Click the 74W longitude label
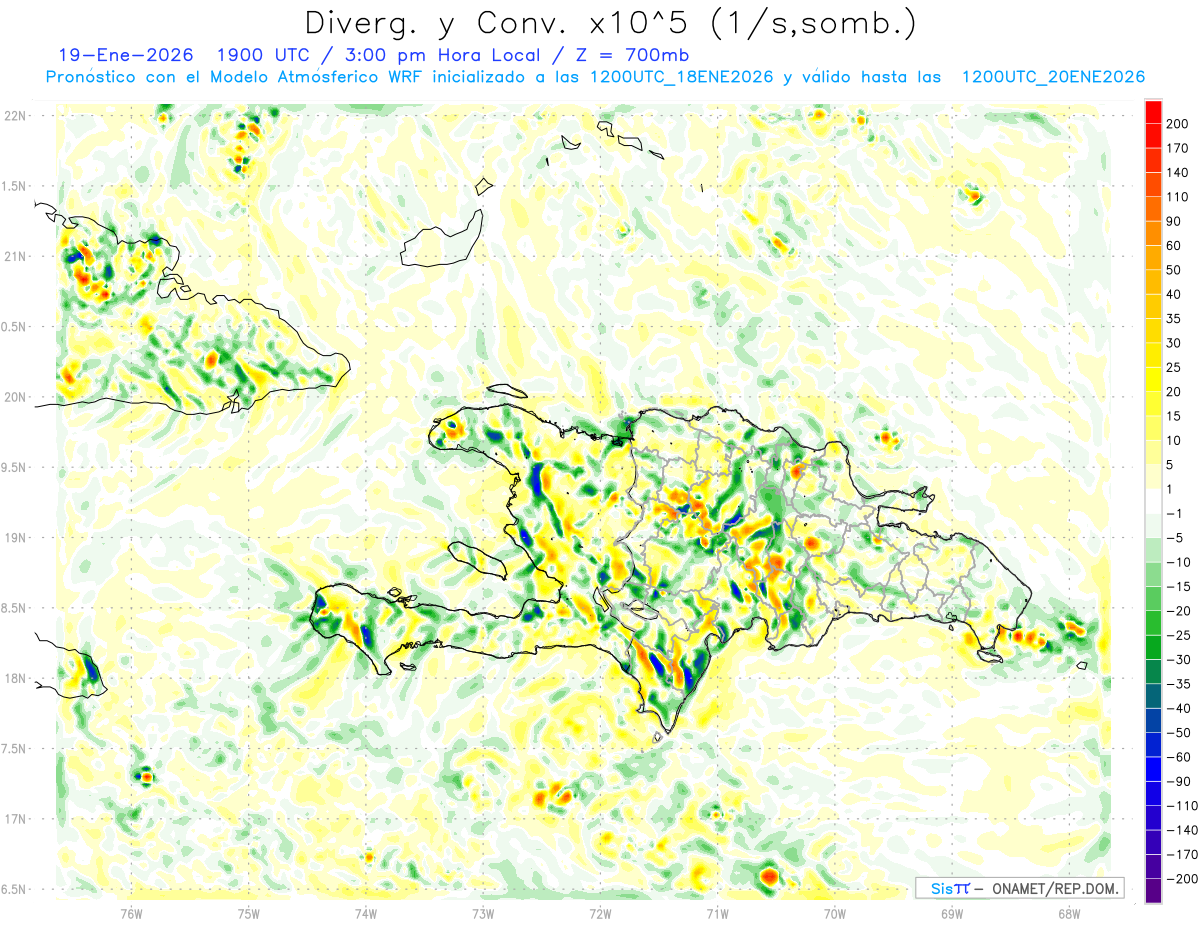The width and height of the screenshot is (1200, 927). pos(366,913)
